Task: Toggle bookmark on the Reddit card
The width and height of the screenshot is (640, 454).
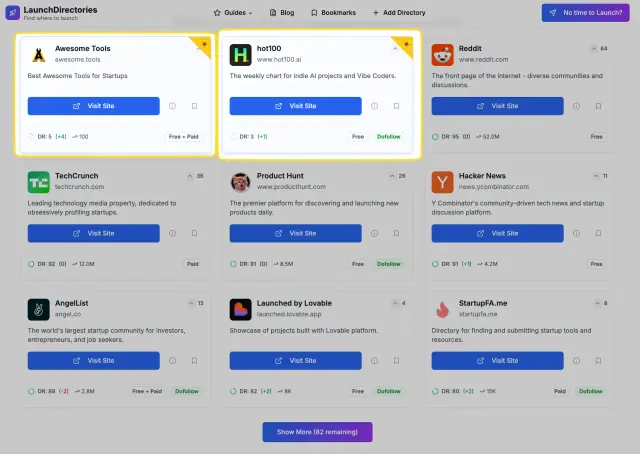Action: click(x=598, y=106)
